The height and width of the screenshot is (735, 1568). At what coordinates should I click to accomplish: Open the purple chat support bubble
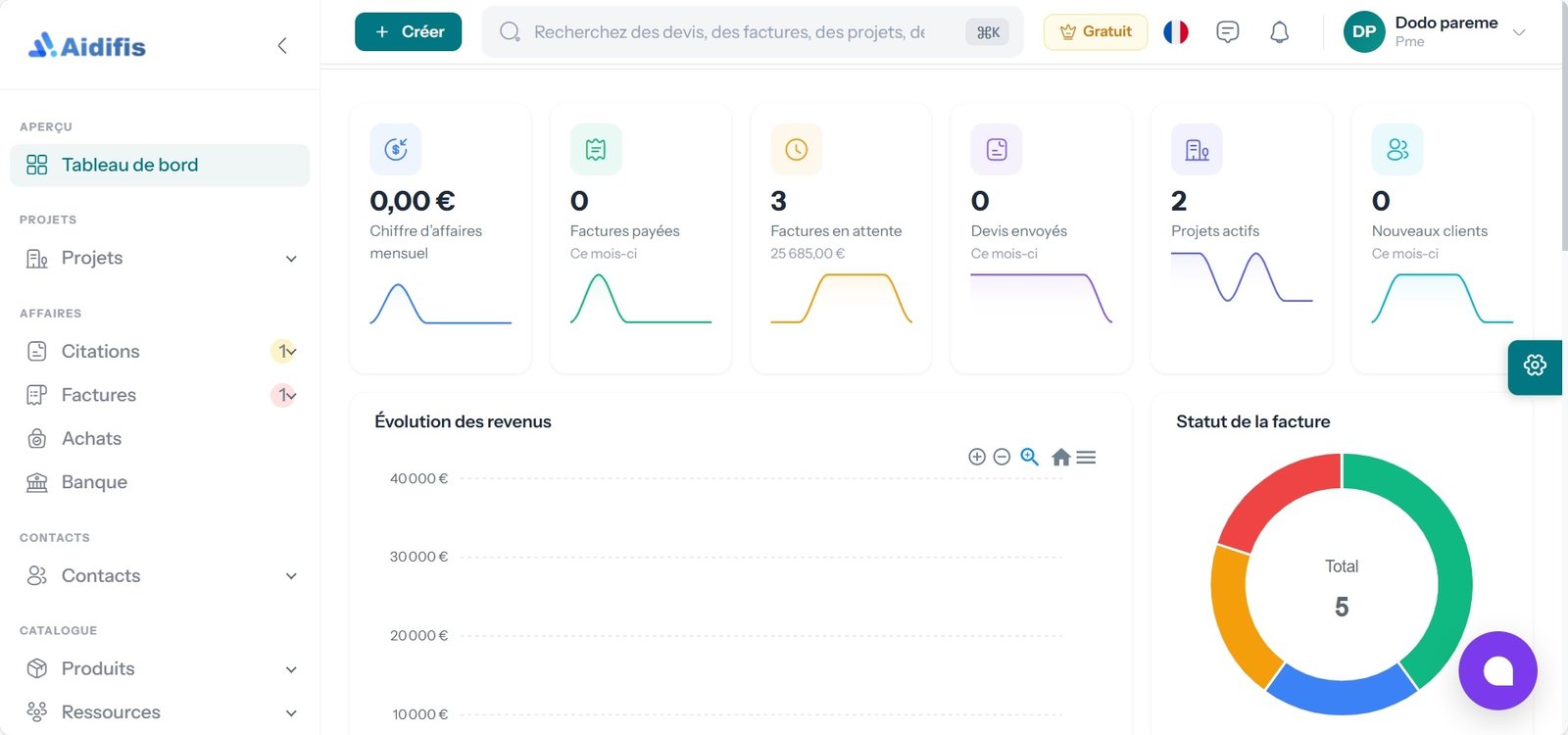(1497, 671)
